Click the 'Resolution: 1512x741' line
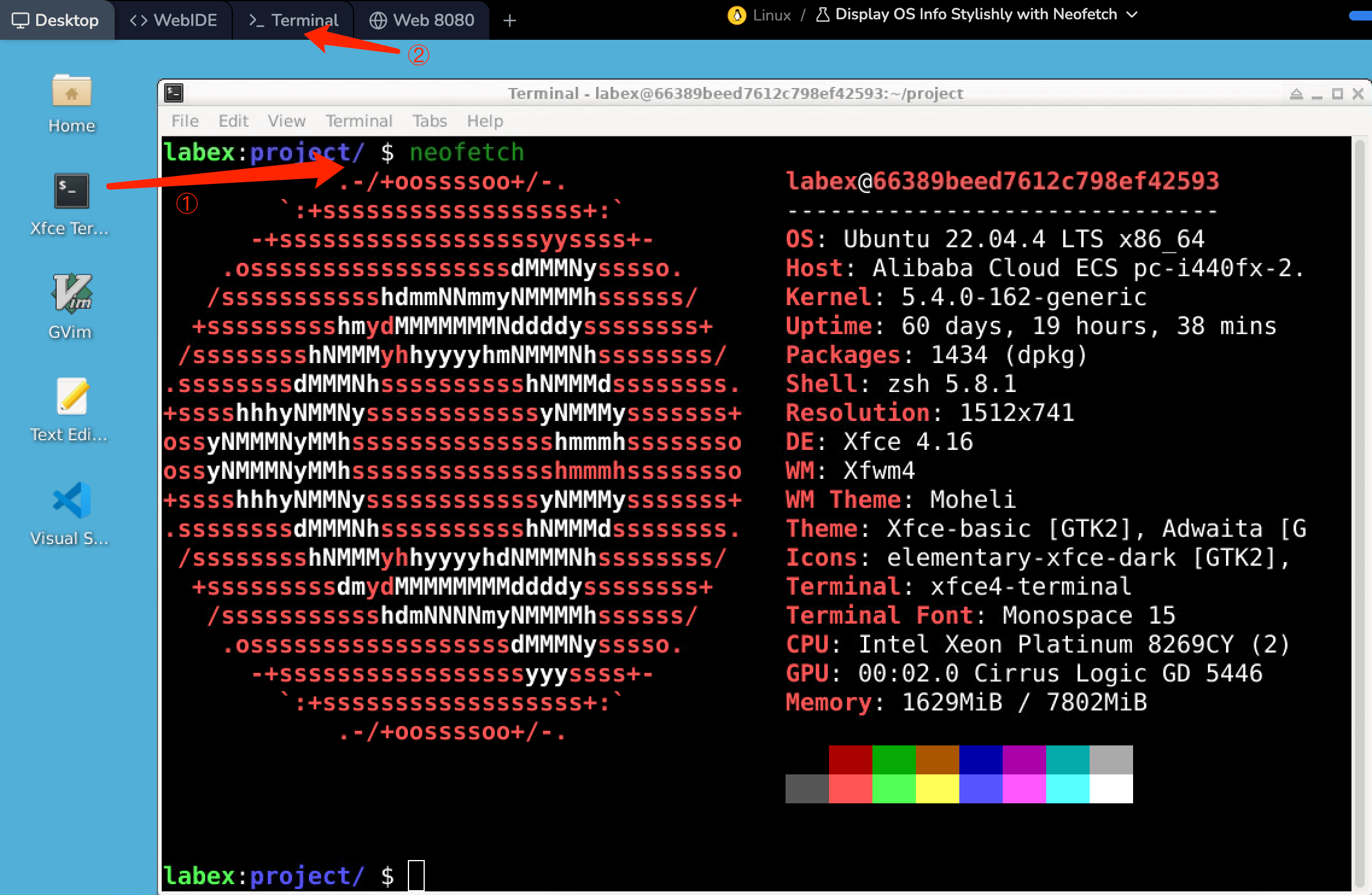This screenshot has height=895, width=1372. [930, 413]
